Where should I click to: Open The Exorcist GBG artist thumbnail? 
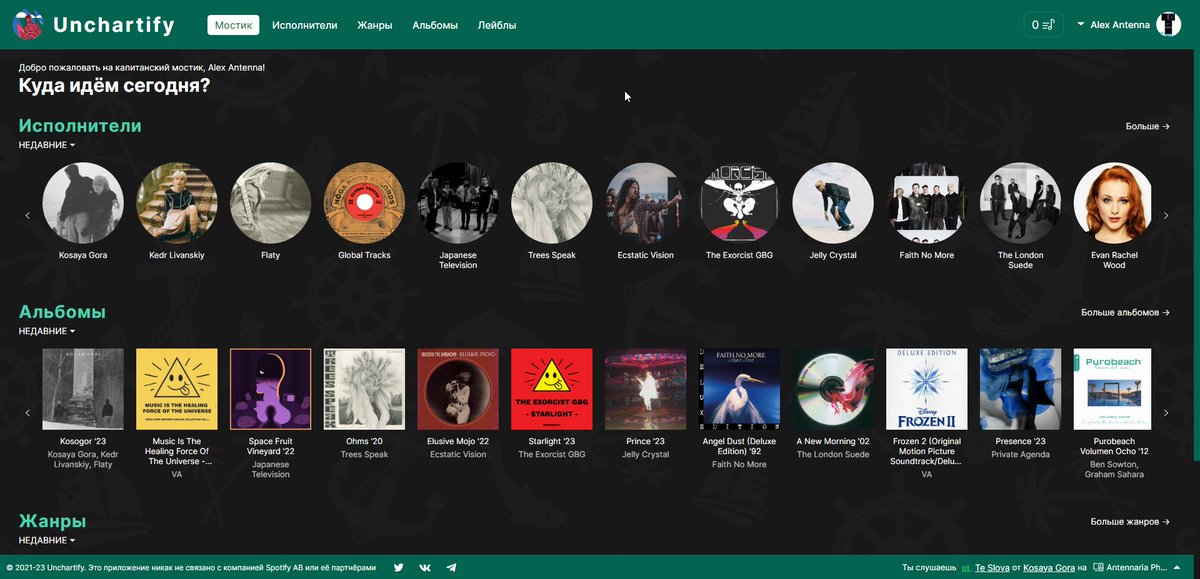(740, 203)
